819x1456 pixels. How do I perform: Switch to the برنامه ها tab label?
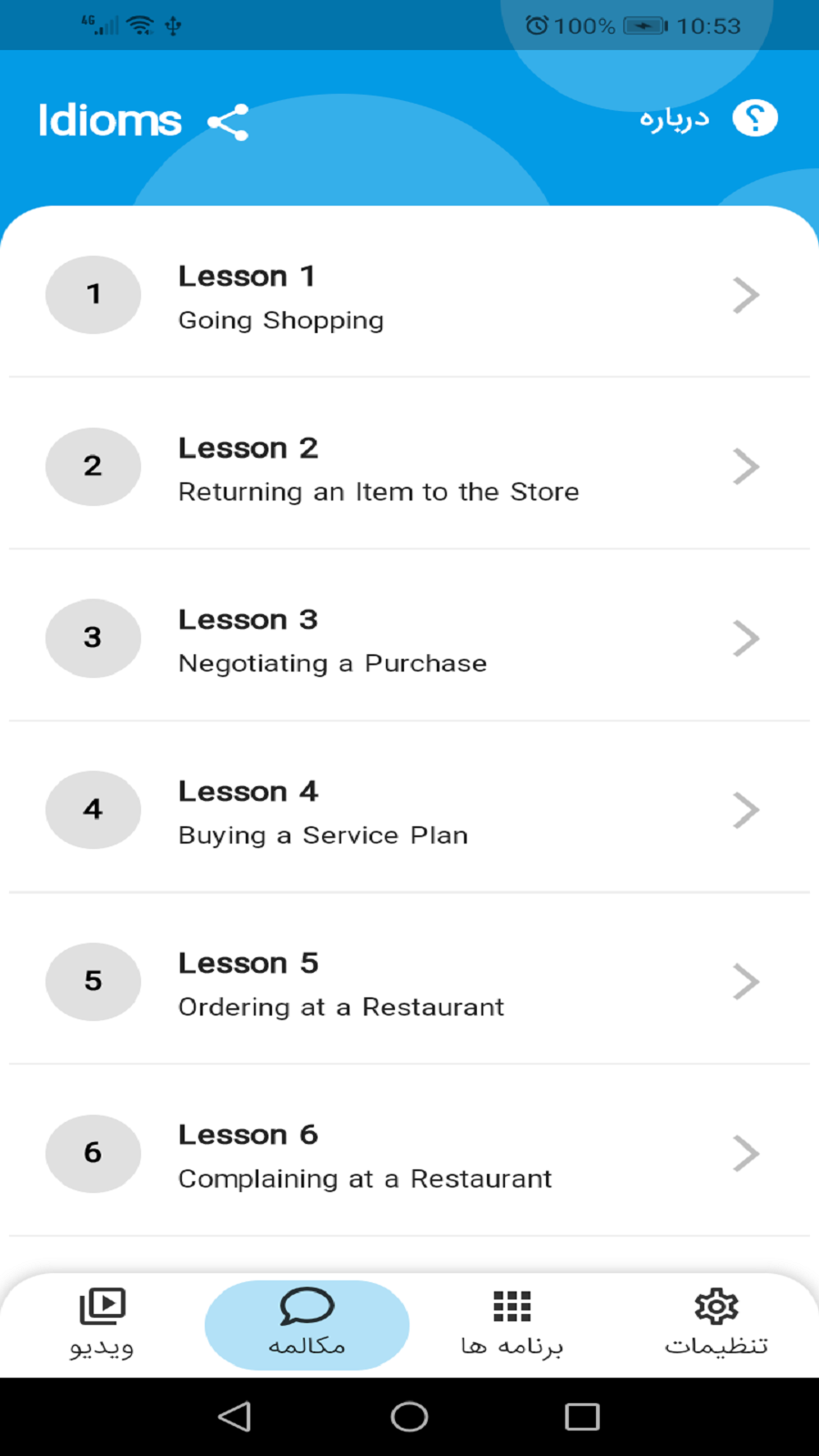[x=511, y=1346]
